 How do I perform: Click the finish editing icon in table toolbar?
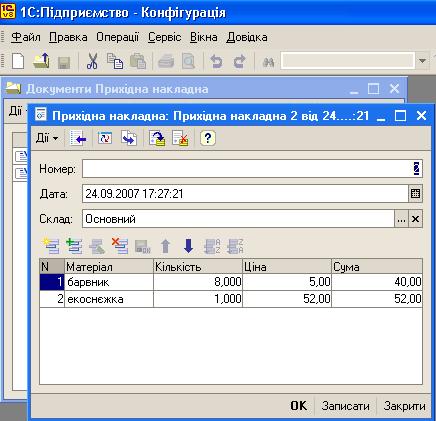point(143,247)
